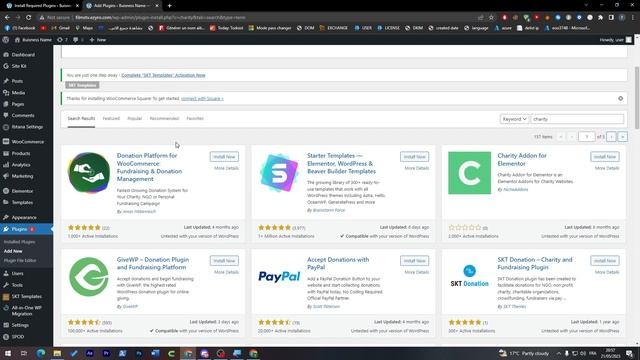The width and height of the screenshot is (640, 360).
Task: Open Microsoft Edge from the taskbar
Action: click(x=41, y=353)
